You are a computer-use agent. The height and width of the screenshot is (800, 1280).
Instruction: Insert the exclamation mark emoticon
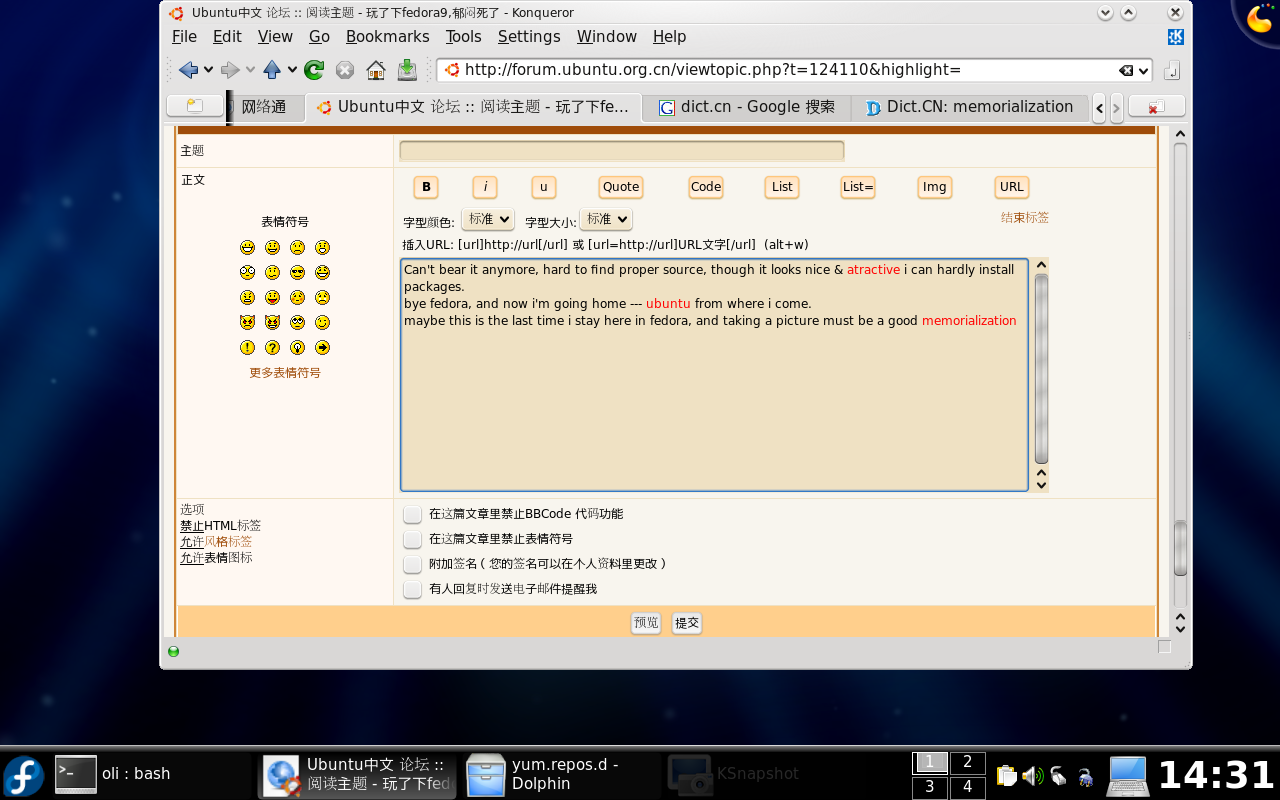click(x=247, y=347)
